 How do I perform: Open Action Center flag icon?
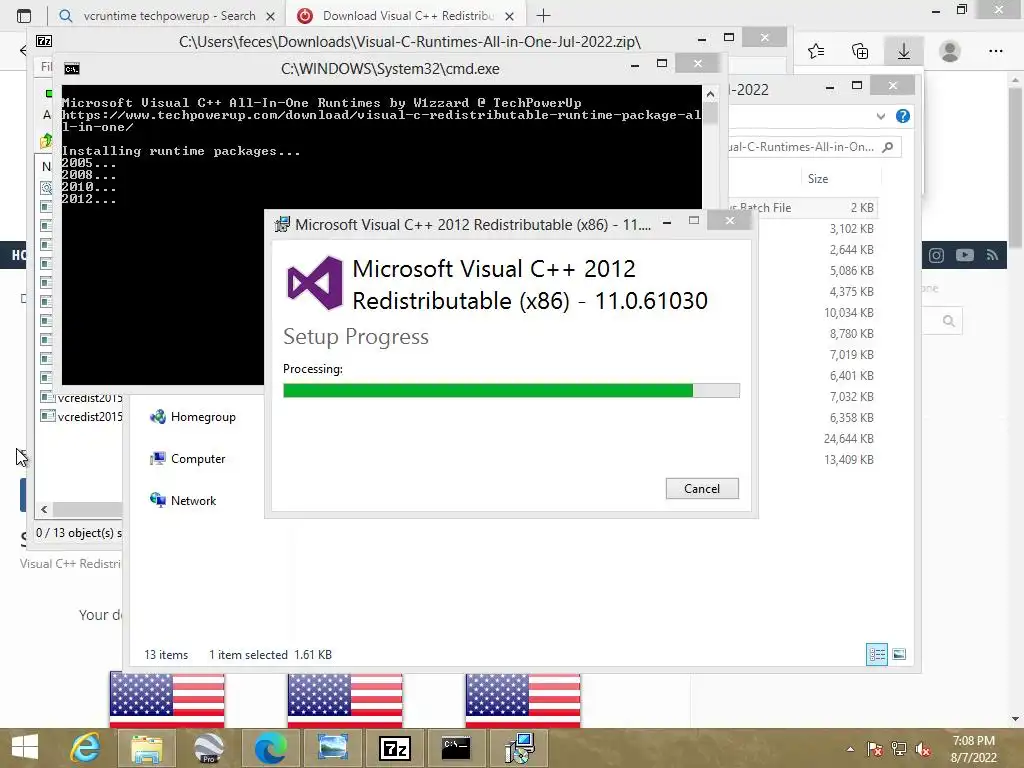click(874, 749)
